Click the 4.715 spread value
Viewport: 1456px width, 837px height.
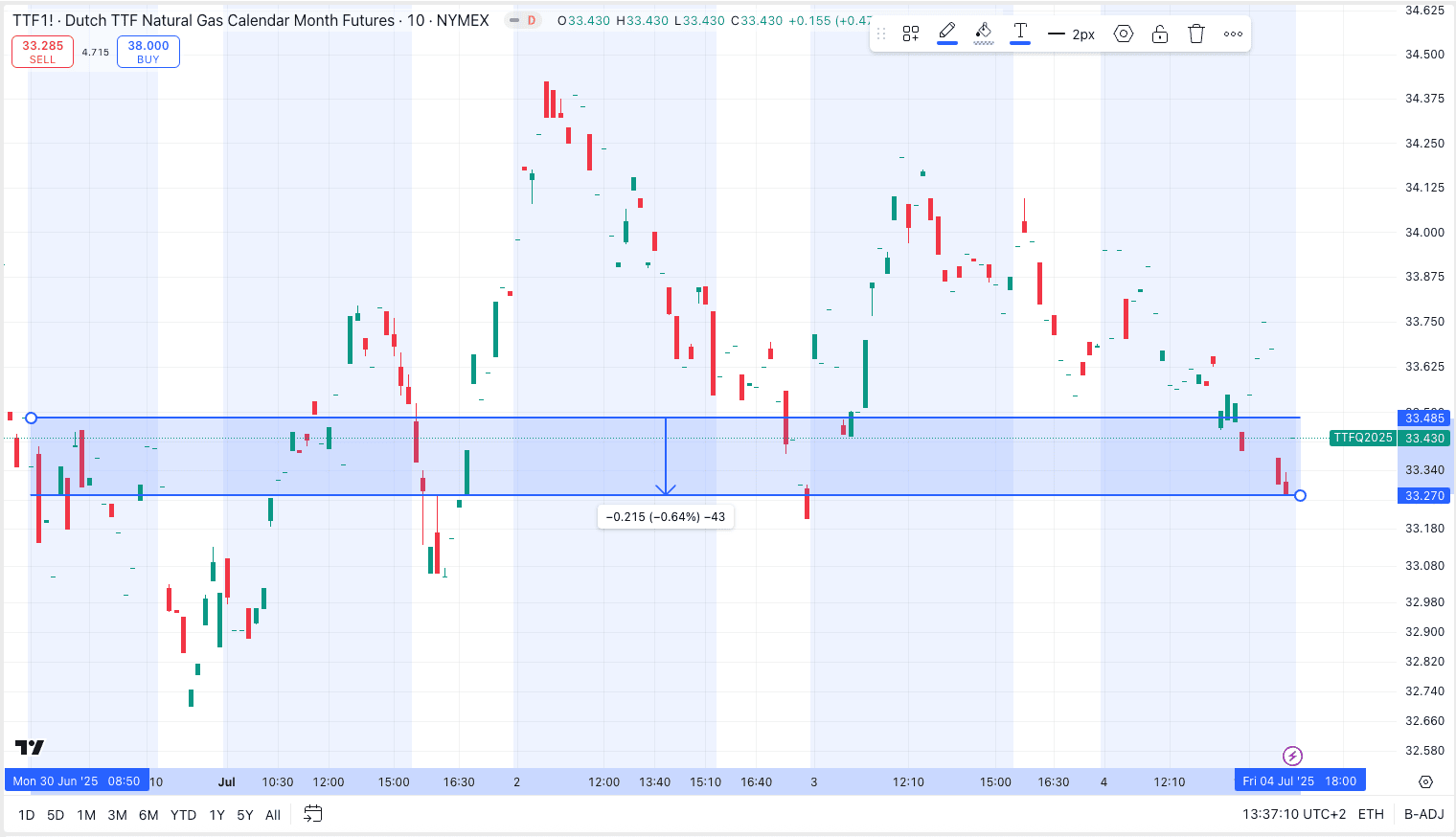coord(96,53)
